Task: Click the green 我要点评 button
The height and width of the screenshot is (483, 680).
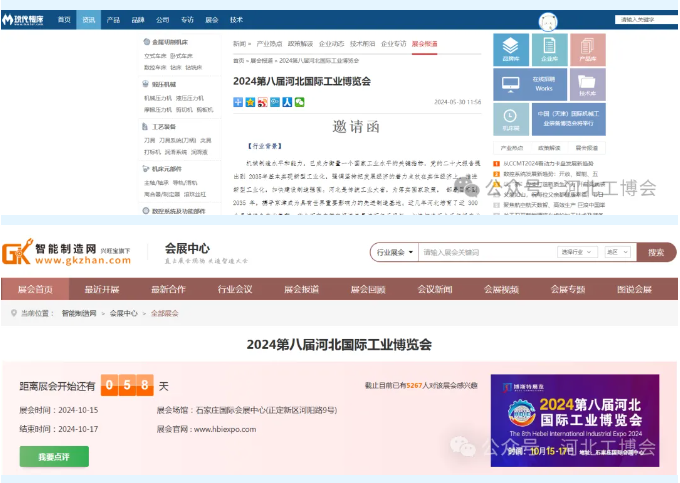Action: (x=54, y=457)
